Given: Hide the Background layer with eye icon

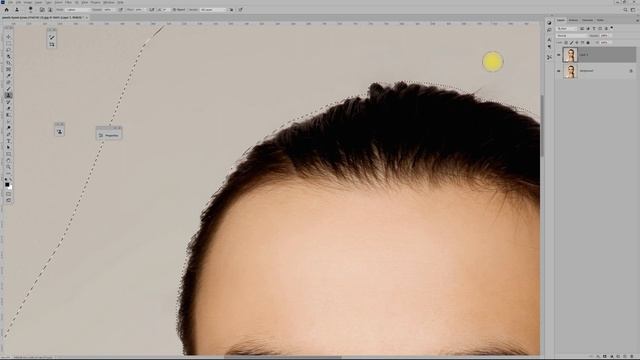Looking at the screenshot, I should tap(558, 71).
